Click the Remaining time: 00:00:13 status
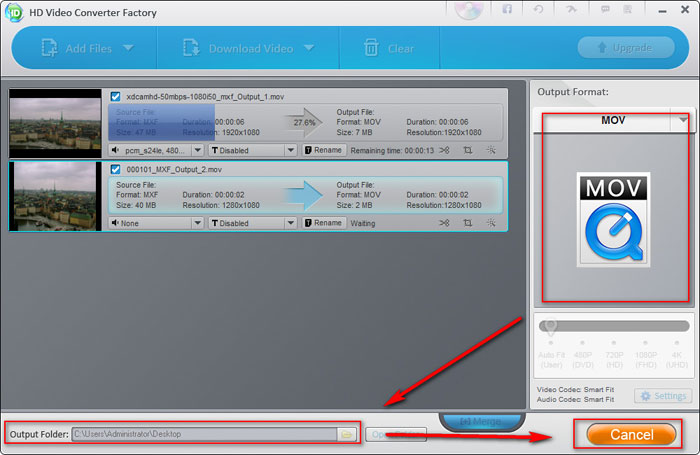 392,150
